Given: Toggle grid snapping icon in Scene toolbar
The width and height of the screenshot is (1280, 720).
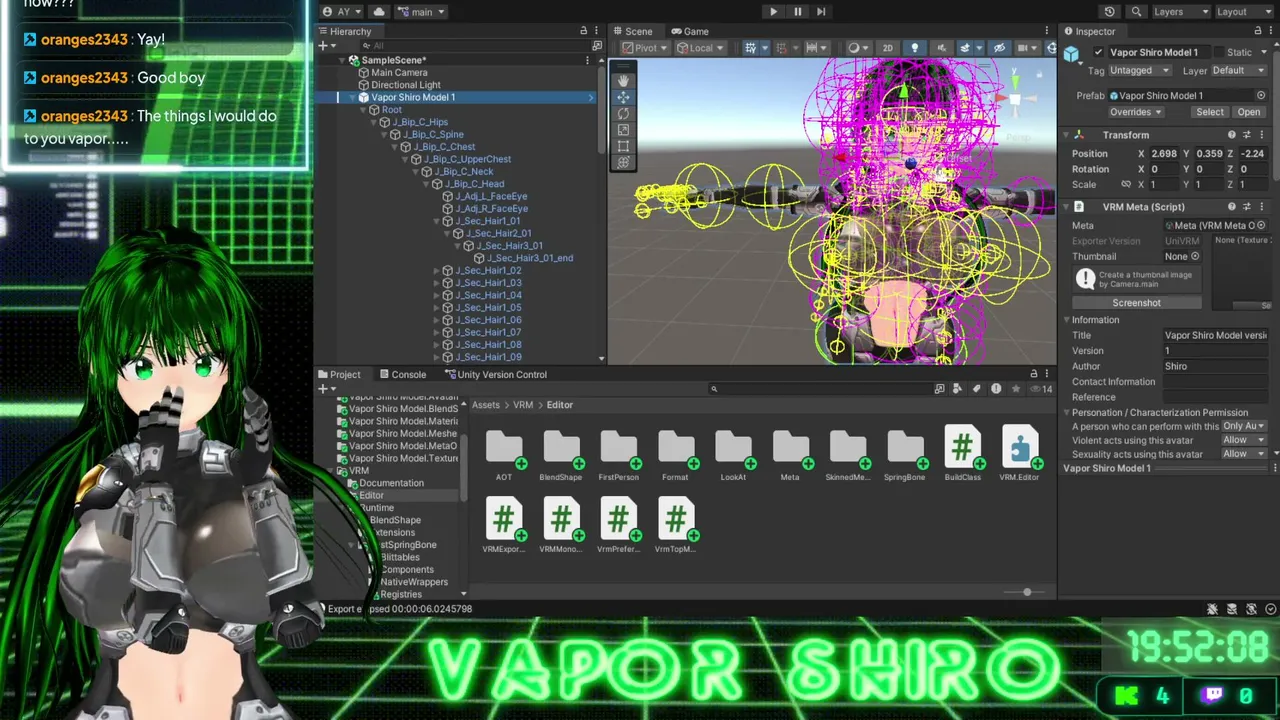Looking at the screenshot, I should point(751,48).
